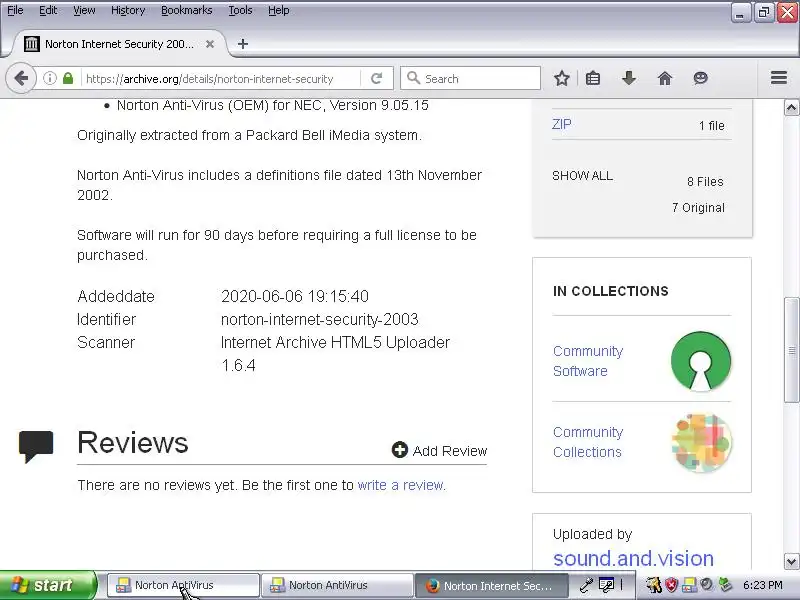
Task: Close the Norton Internet Security tab
Action: (210, 44)
